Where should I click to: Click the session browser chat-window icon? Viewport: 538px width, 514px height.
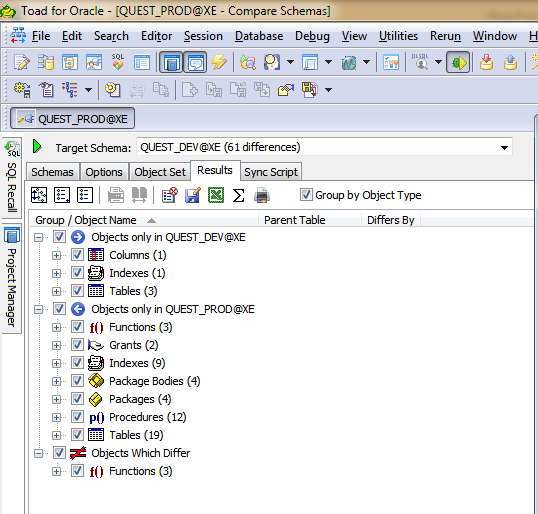195,62
